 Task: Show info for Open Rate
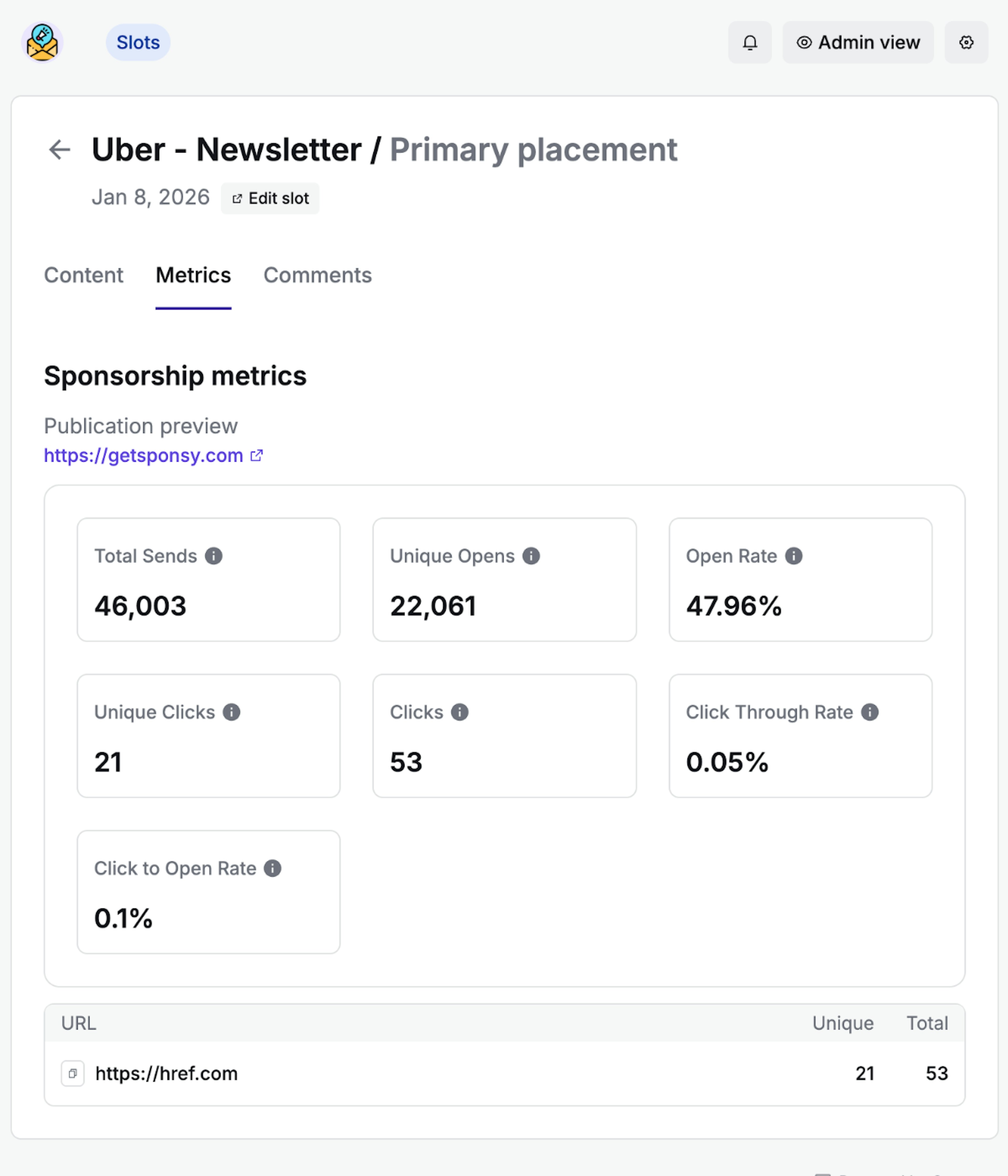[x=794, y=556]
